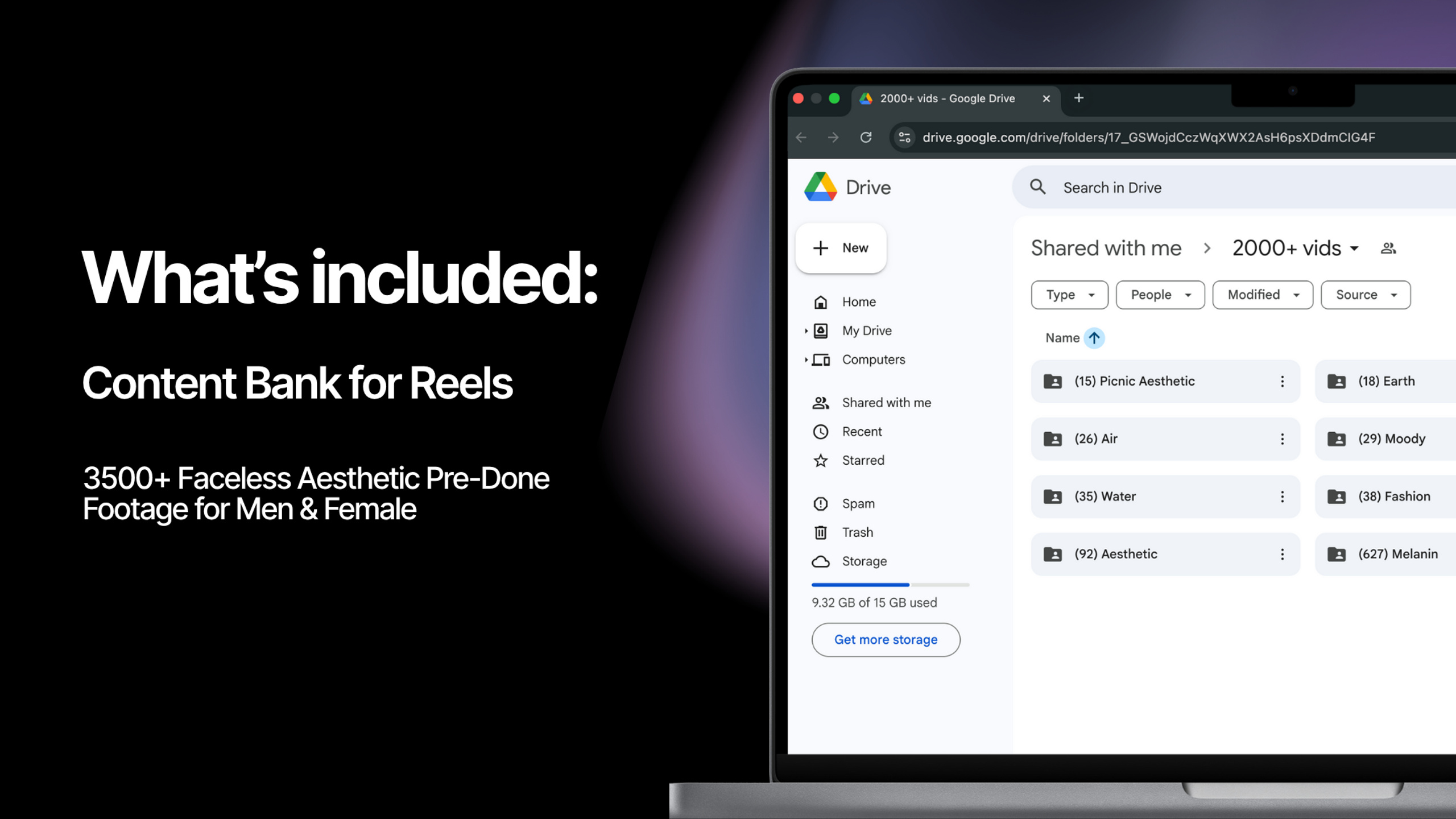Open the Storage view
This screenshot has width=1456, height=819.
(x=864, y=561)
